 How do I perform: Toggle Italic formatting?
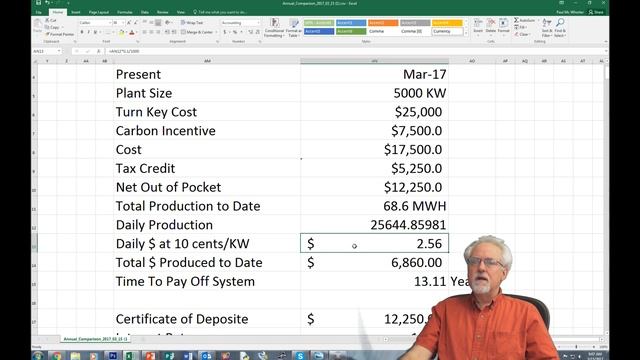click(x=88, y=32)
